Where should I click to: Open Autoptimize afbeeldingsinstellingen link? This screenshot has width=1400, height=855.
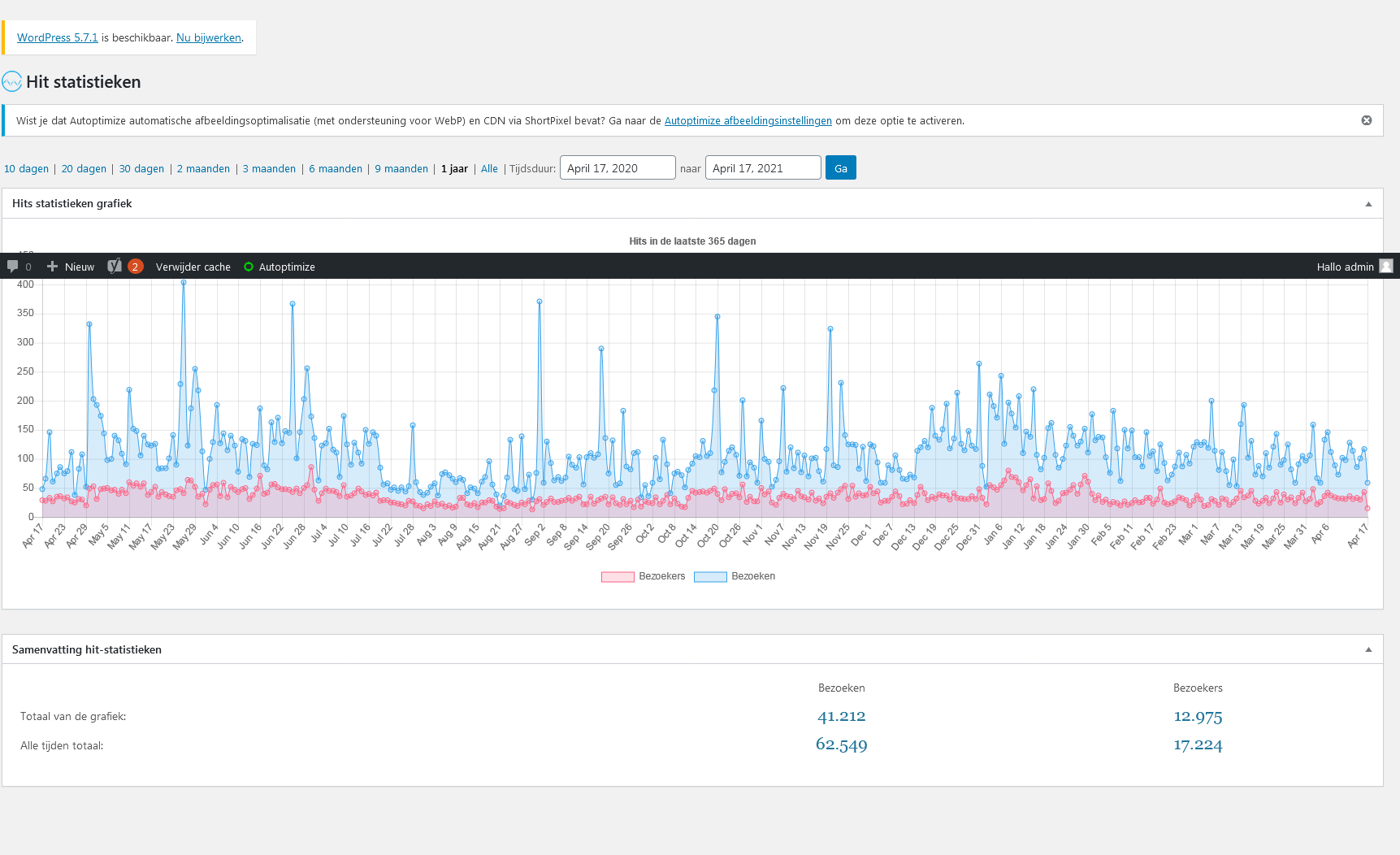tap(748, 120)
